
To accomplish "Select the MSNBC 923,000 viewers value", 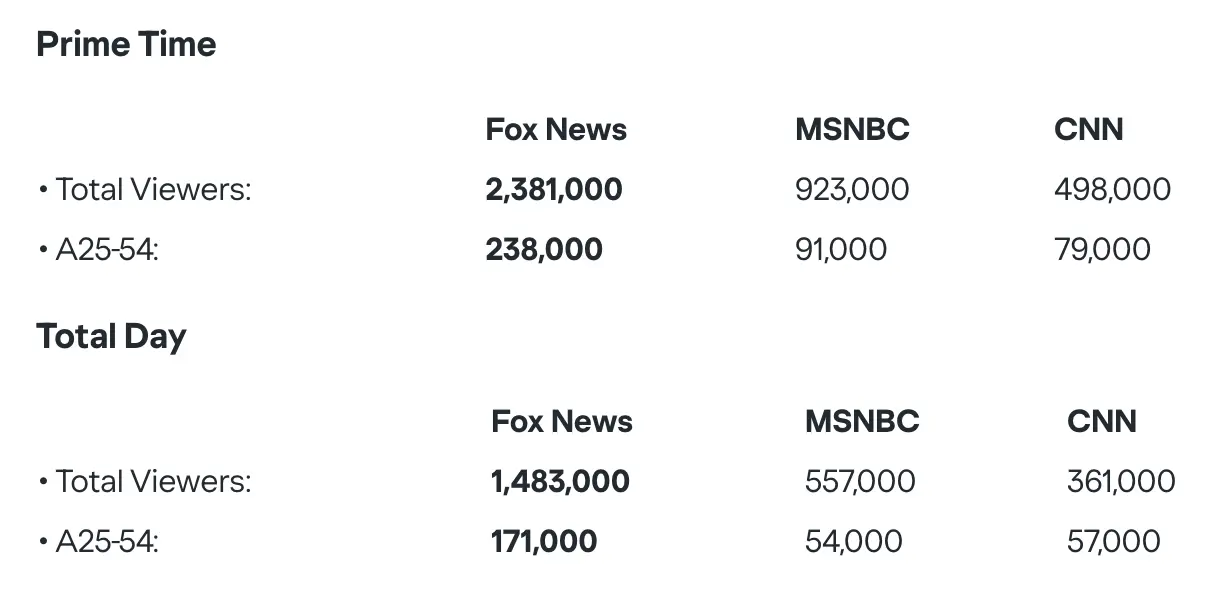I will [x=852, y=189].
